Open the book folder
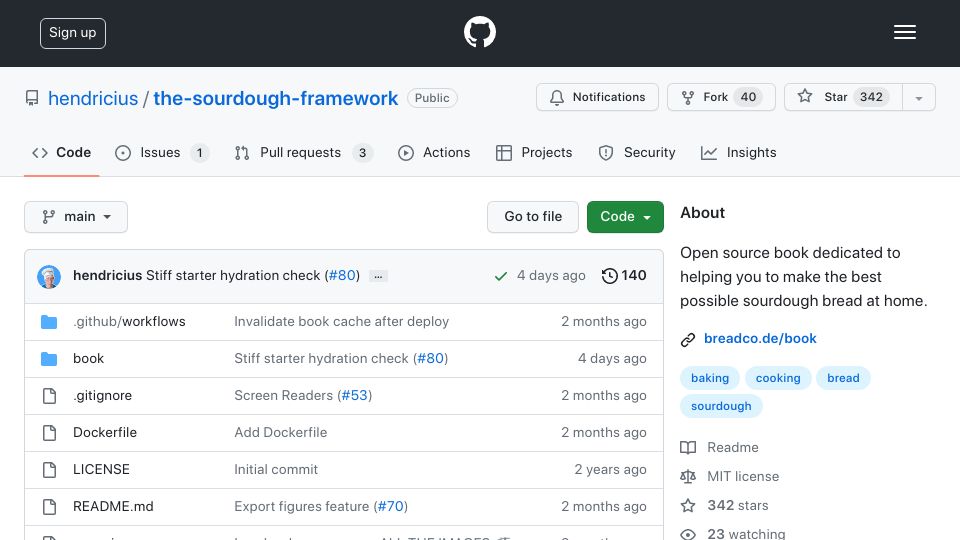960x540 pixels. click(x=88, y=358)
